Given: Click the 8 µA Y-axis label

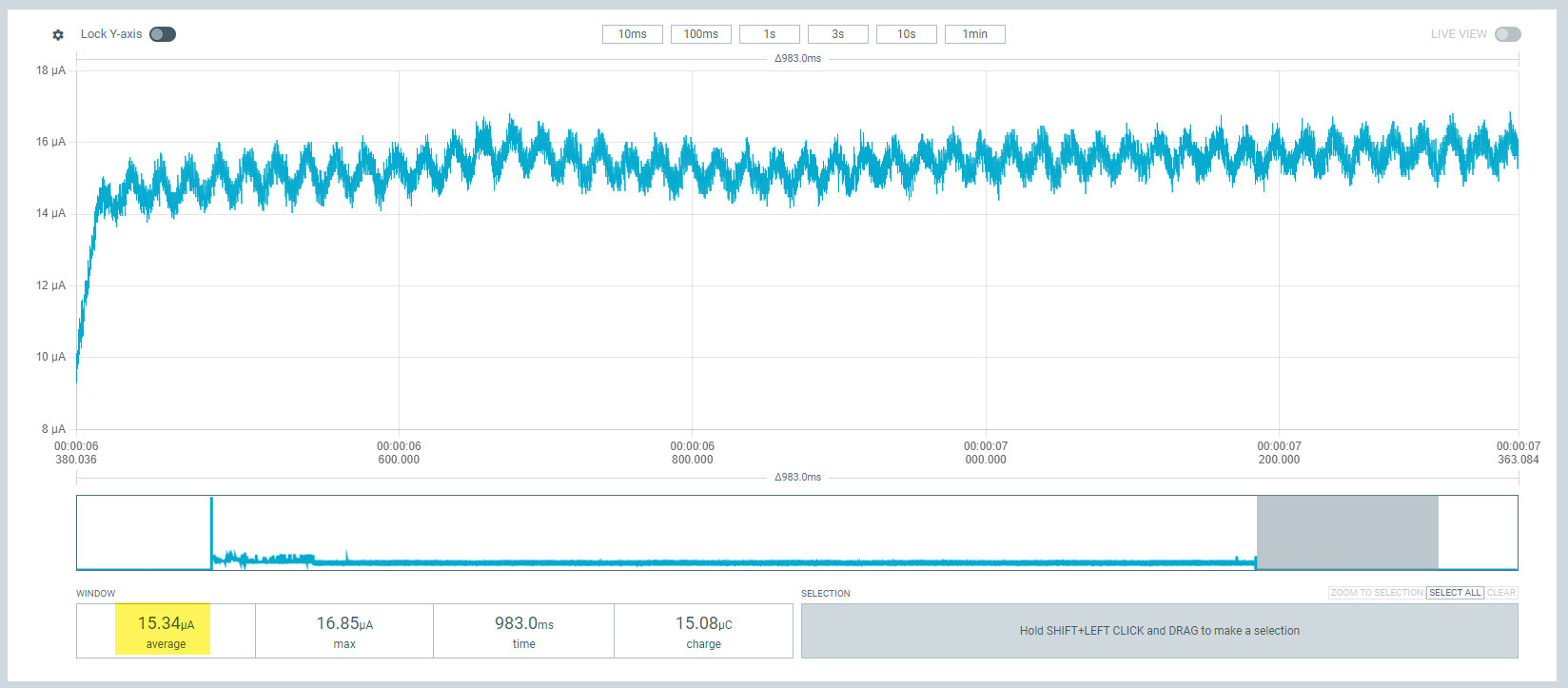Looking at the screenshot, I should coord(54,429).
